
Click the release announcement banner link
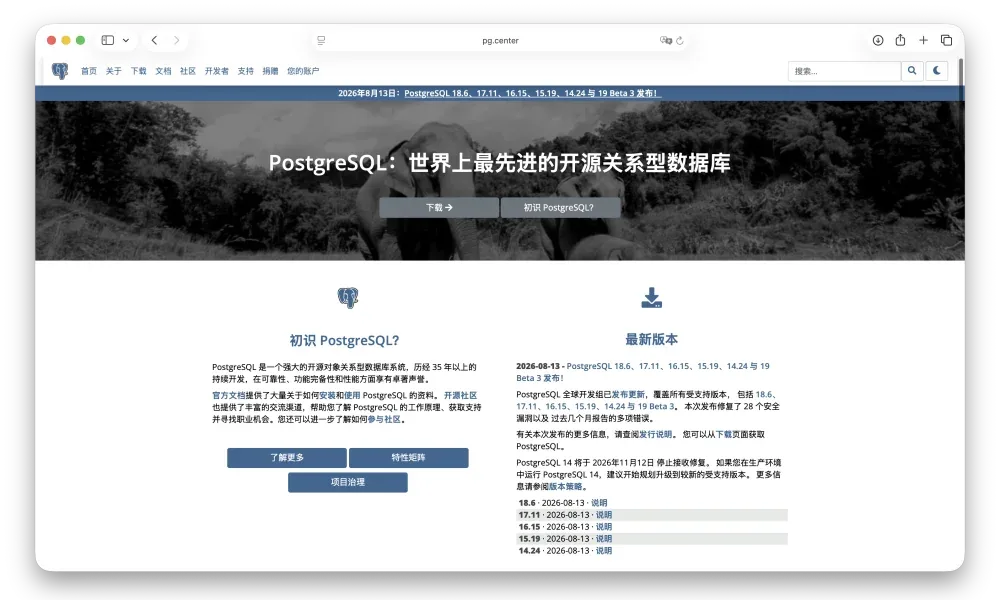pyautogui.click(x=533, y=93)
